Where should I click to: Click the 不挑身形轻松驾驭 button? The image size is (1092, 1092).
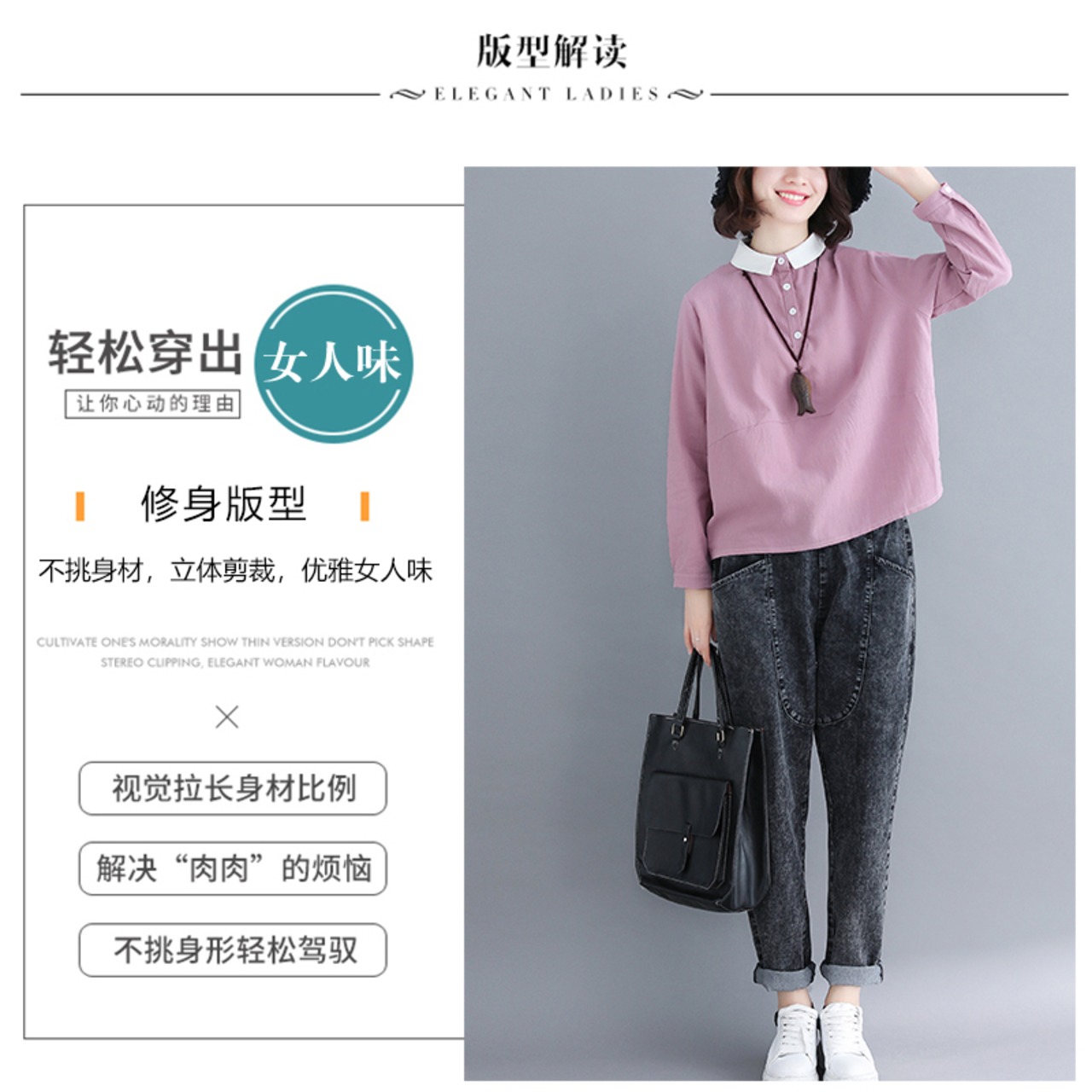click(233, 950)
